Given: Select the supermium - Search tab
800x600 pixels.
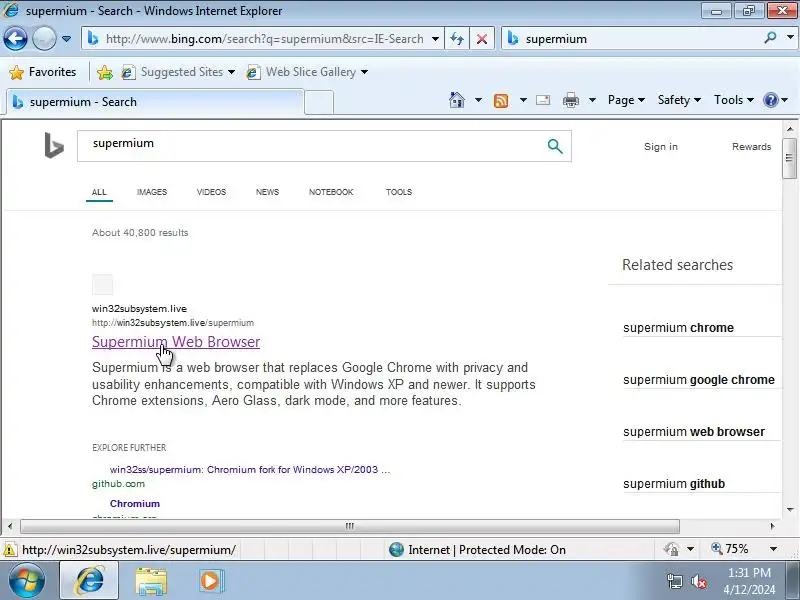Looking at the screenshot, I should (x=153, y=102).
